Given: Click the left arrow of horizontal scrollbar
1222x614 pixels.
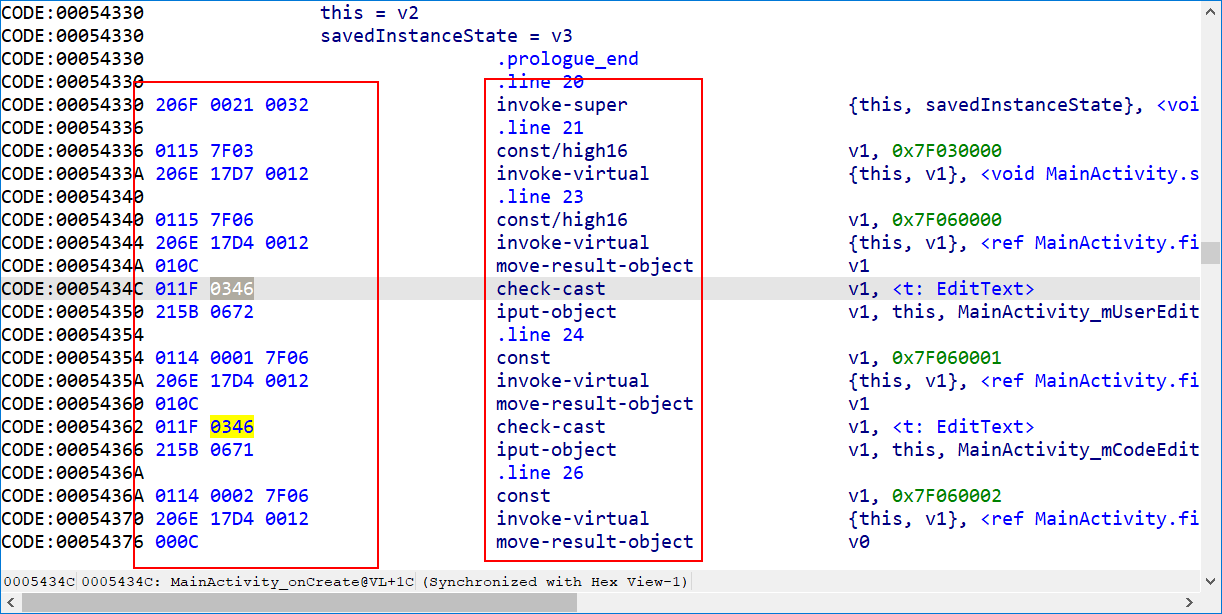Looking at the screenshot, I should click(x=10, y=602).
